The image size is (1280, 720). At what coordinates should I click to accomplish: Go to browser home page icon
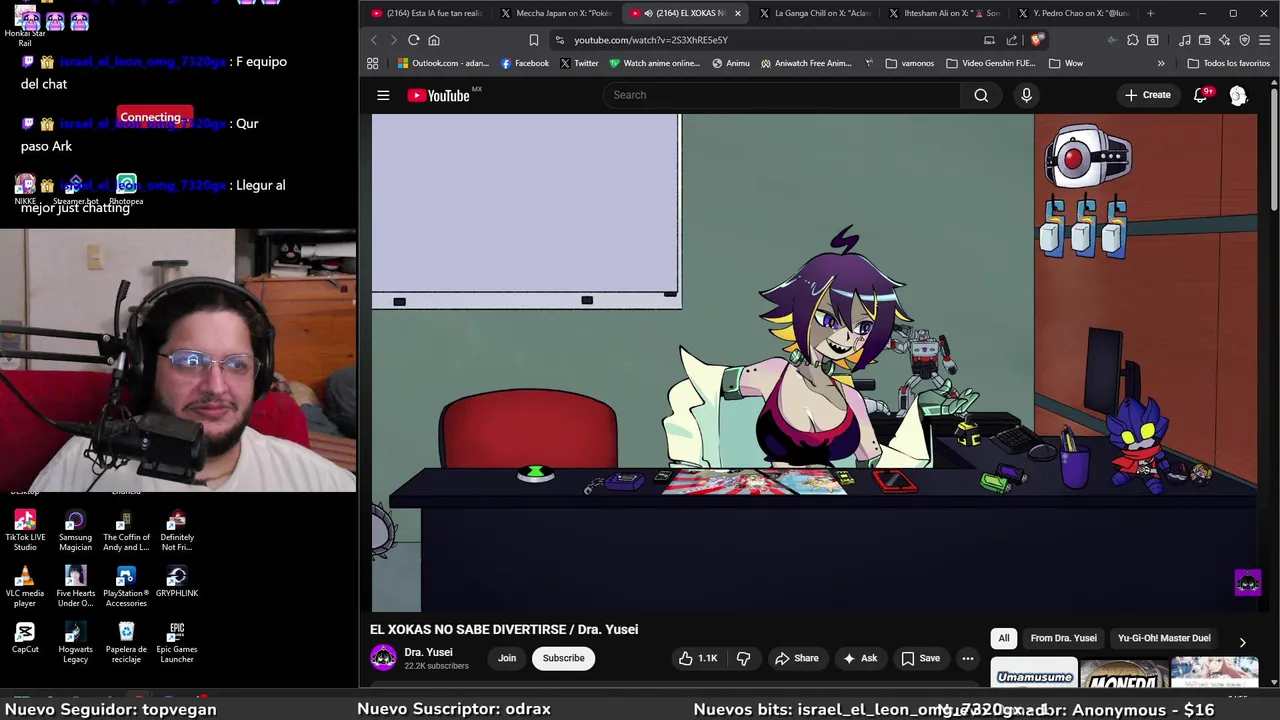click(x=434, y=40)
